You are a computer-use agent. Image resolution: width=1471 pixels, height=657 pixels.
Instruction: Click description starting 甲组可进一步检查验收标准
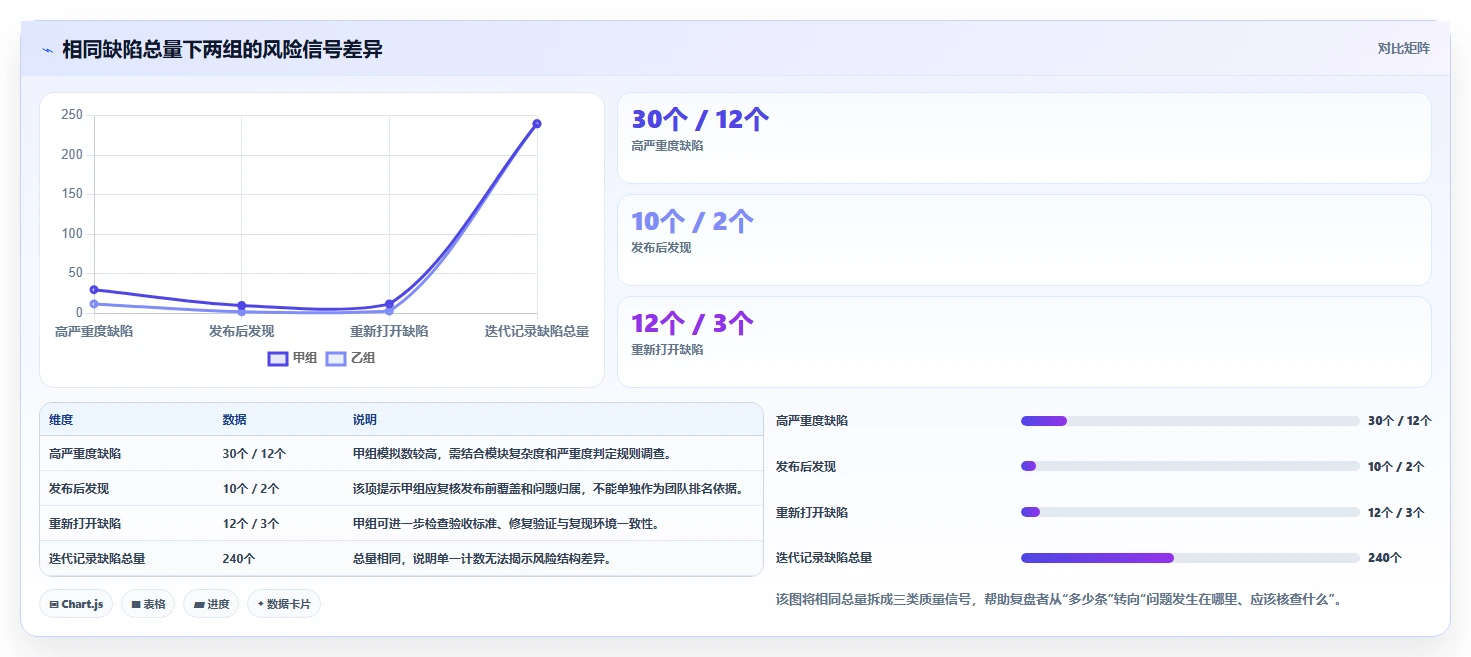506,524
